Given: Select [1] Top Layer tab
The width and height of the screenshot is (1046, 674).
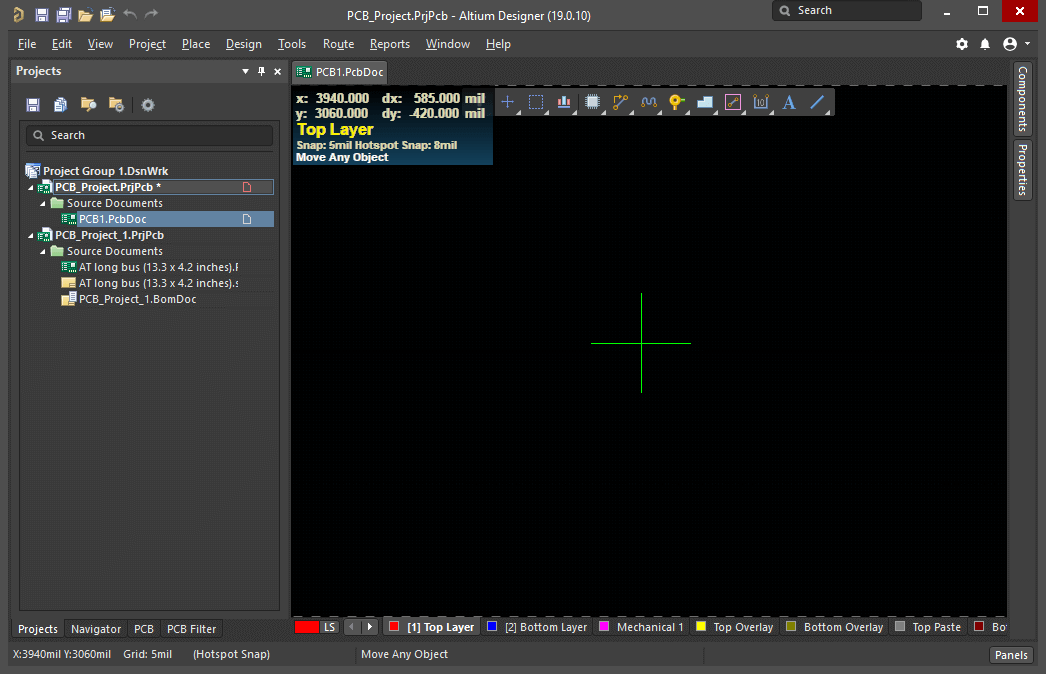Looking at the screenshot, I should pos(432,627).
